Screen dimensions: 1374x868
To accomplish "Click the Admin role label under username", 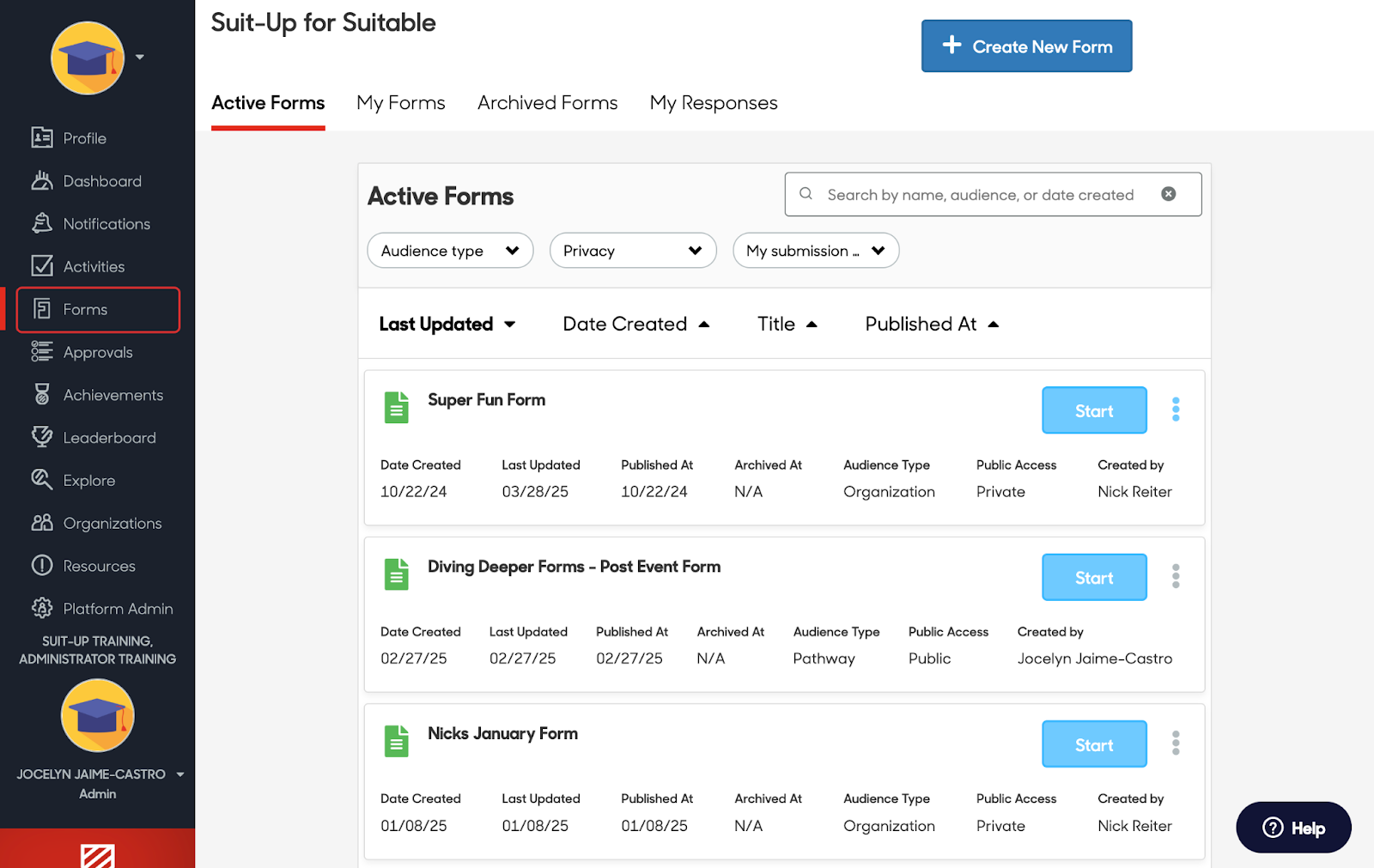I will click(x=97, y=794).
